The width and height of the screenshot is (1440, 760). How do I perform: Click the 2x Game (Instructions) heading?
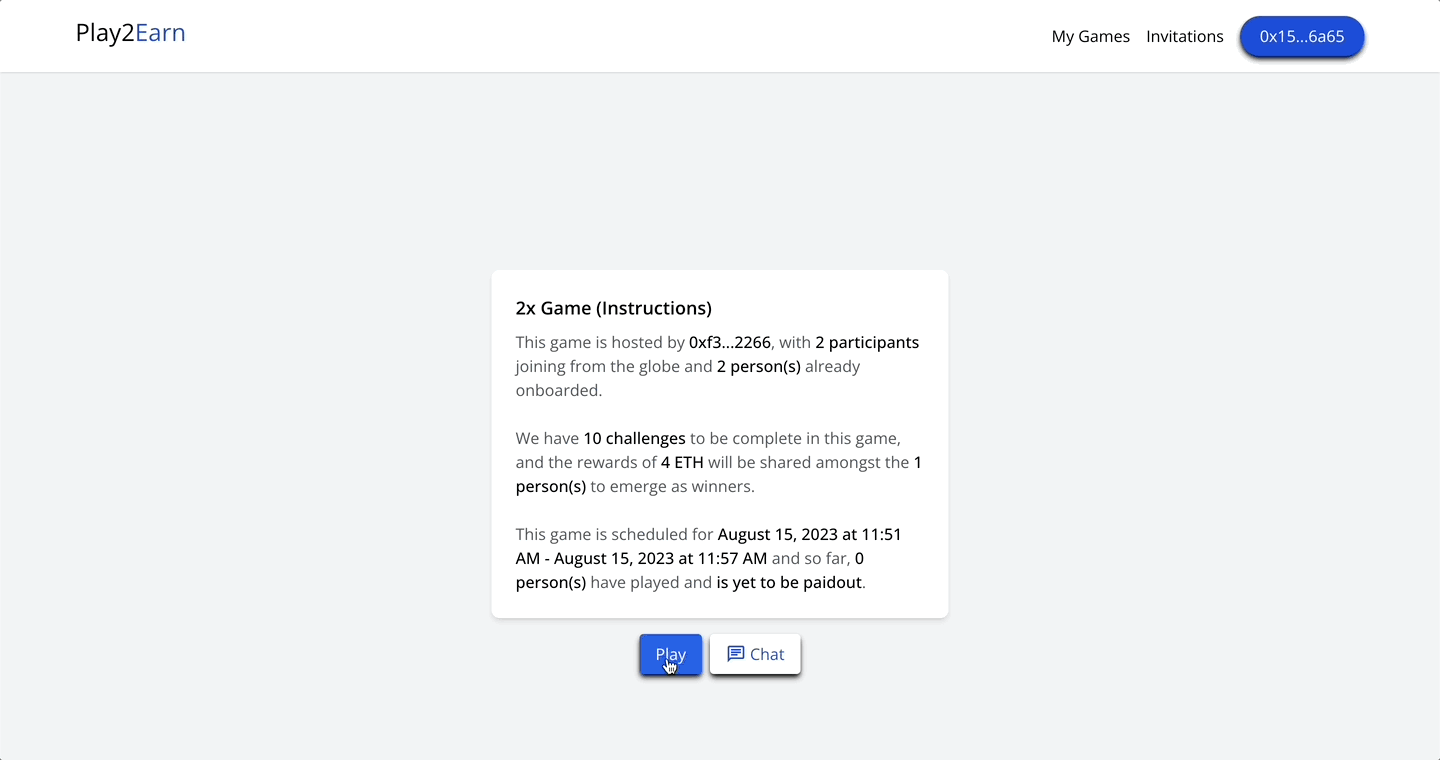point(614,308)
